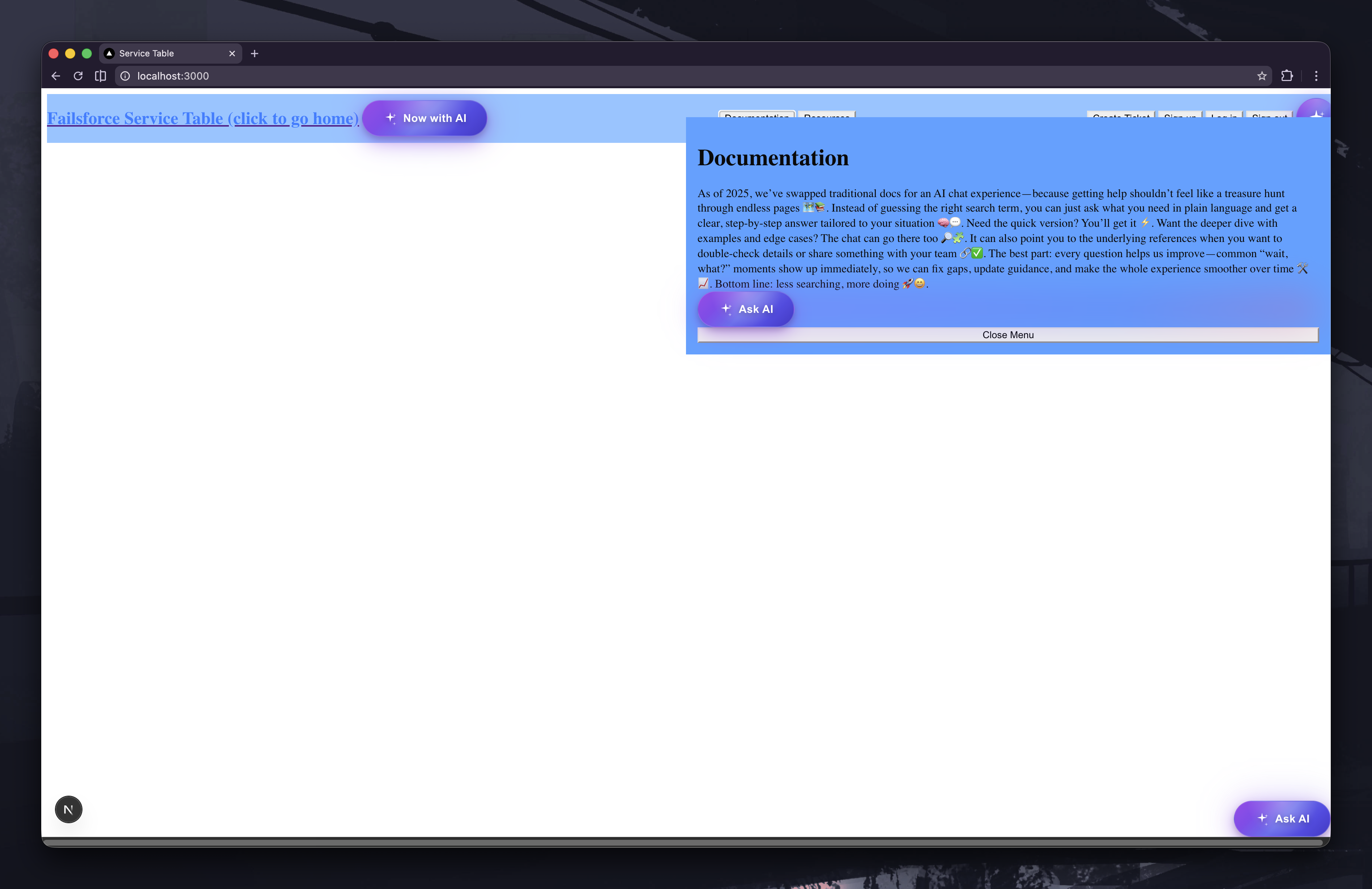Click the Next.js dev tools N icon
Image resolution: width=1372 pixels, height=889 pixels.
coord(69,809)
